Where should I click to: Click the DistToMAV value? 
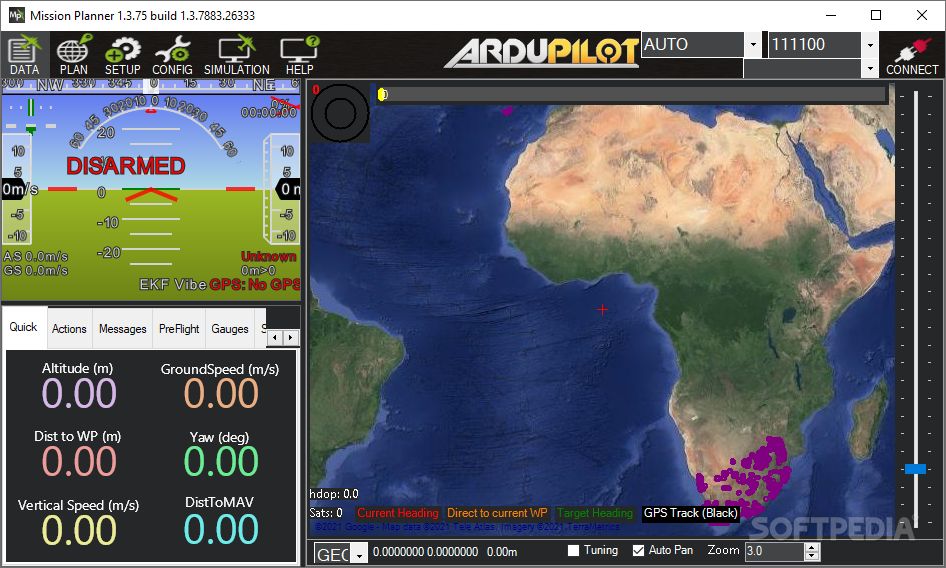tap(221, 529)
